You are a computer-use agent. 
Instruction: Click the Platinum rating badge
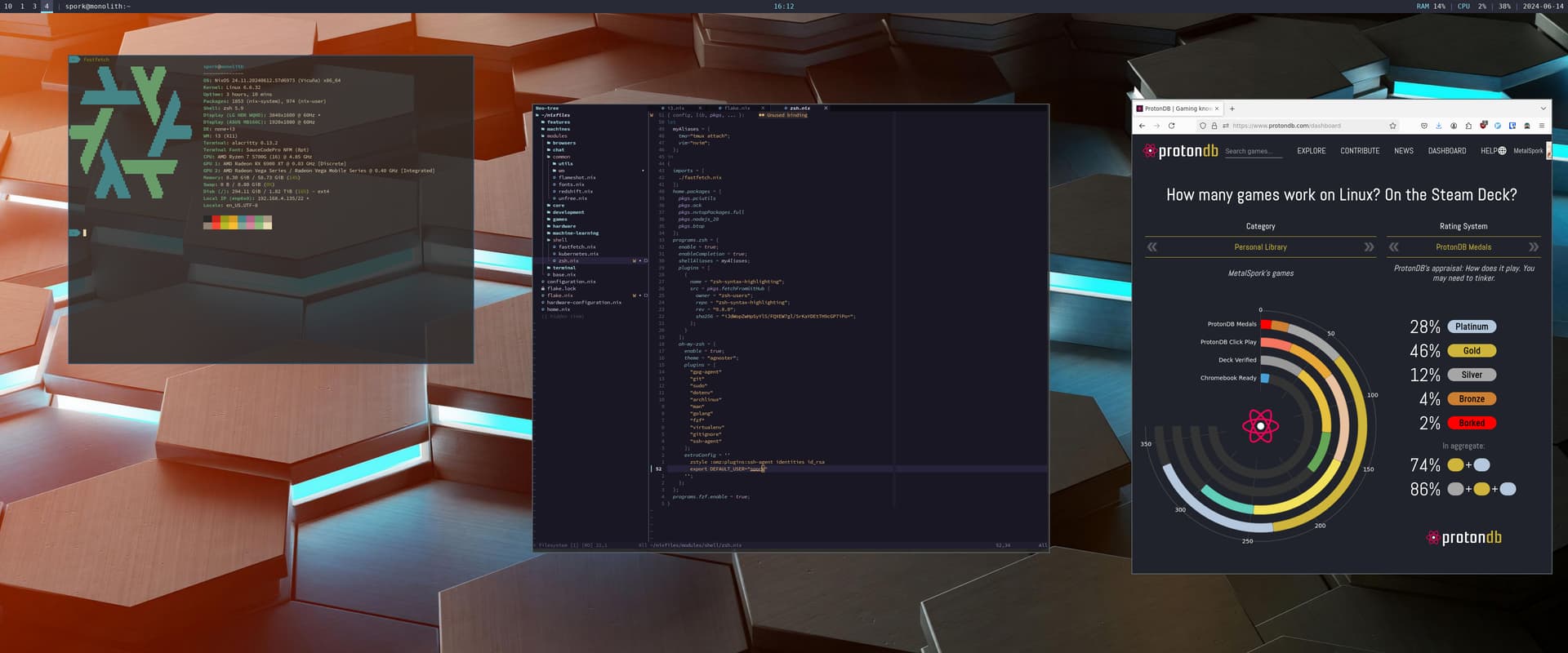pyautogui.click(x=1471, y=326)
